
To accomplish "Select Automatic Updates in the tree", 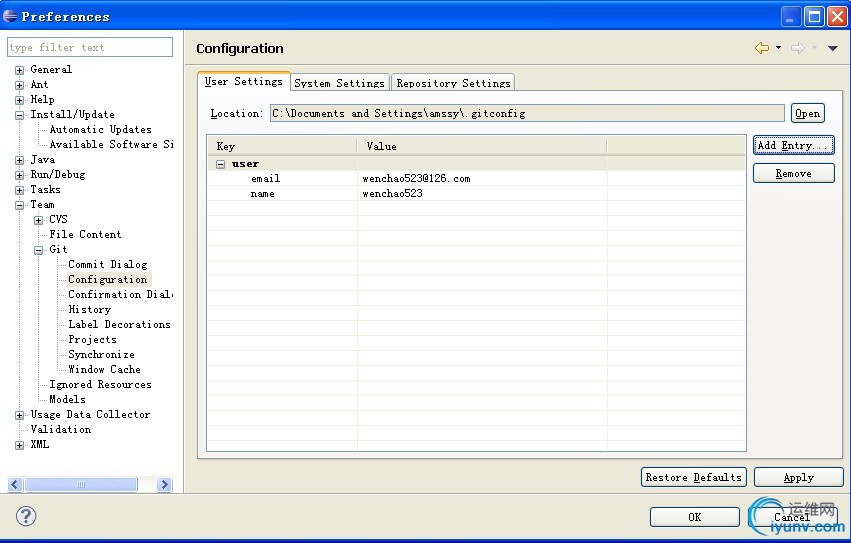I will click(100, 129).
